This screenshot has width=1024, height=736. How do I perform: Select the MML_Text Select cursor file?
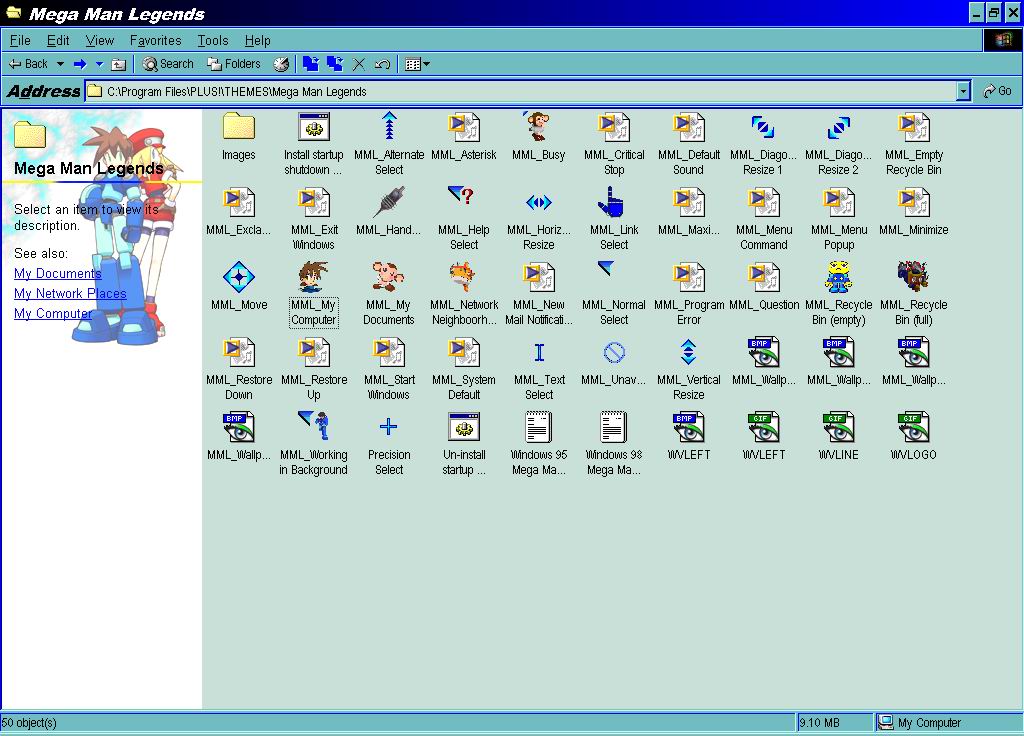(539, 370)
